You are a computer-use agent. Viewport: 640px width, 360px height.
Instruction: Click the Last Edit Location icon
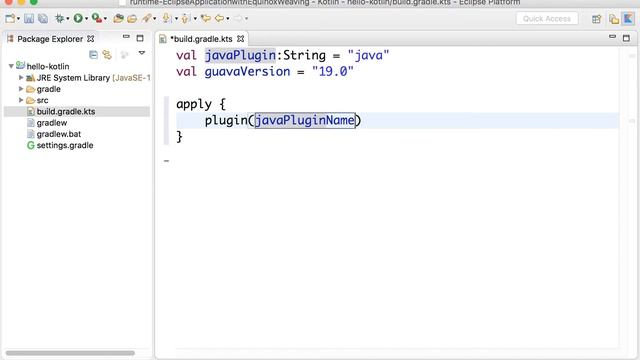(x=206, y=18)
